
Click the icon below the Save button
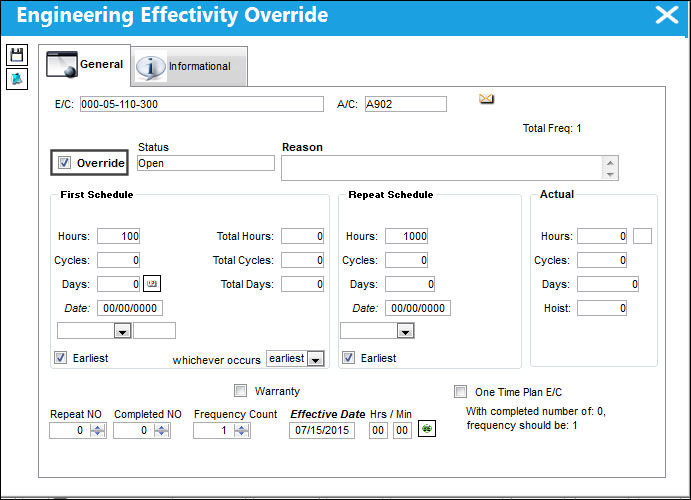coord(17,79)
